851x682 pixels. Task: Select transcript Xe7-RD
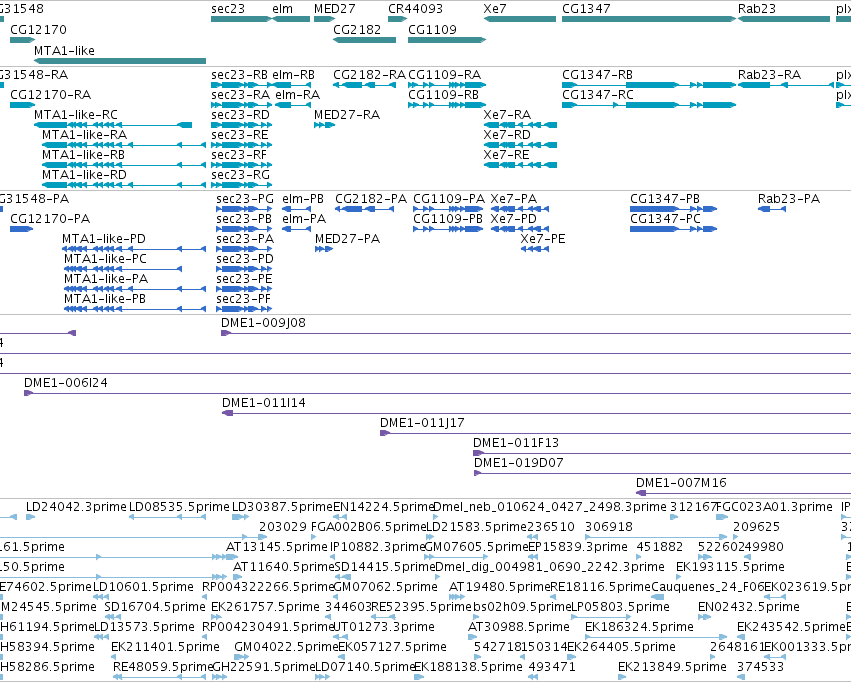pos(520,145)
